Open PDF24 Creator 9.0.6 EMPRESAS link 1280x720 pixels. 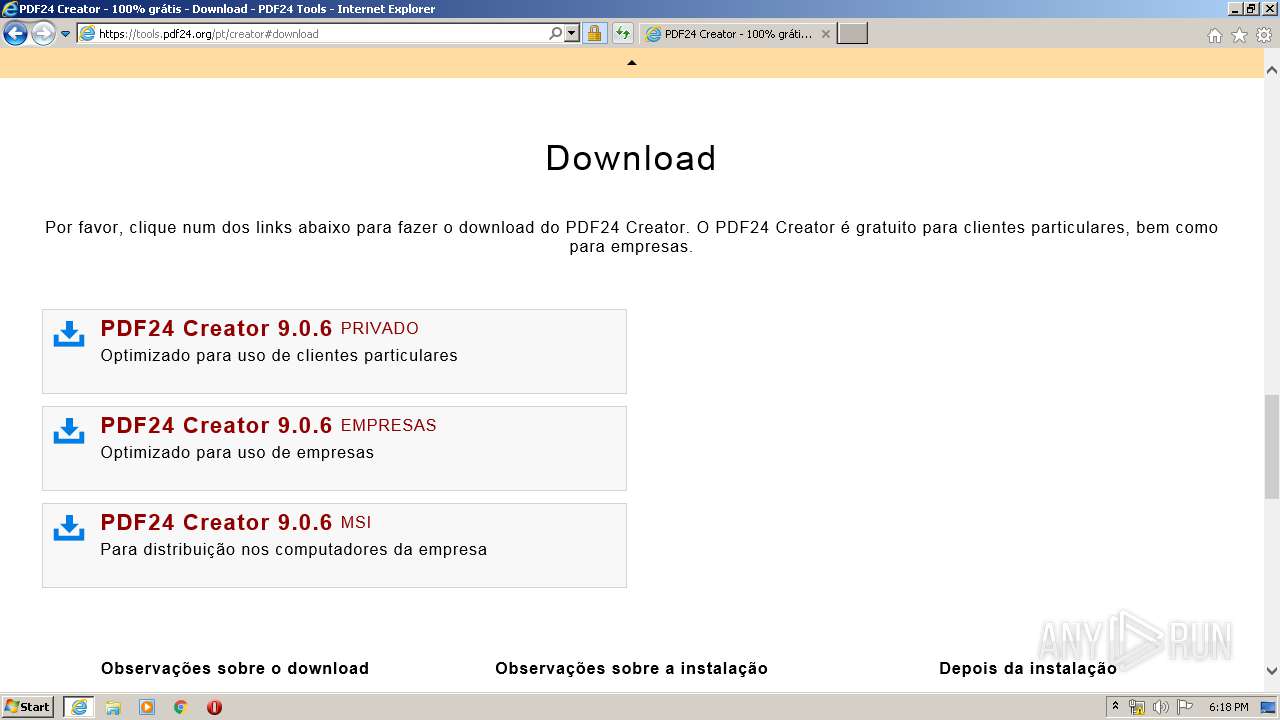point(268,425)
